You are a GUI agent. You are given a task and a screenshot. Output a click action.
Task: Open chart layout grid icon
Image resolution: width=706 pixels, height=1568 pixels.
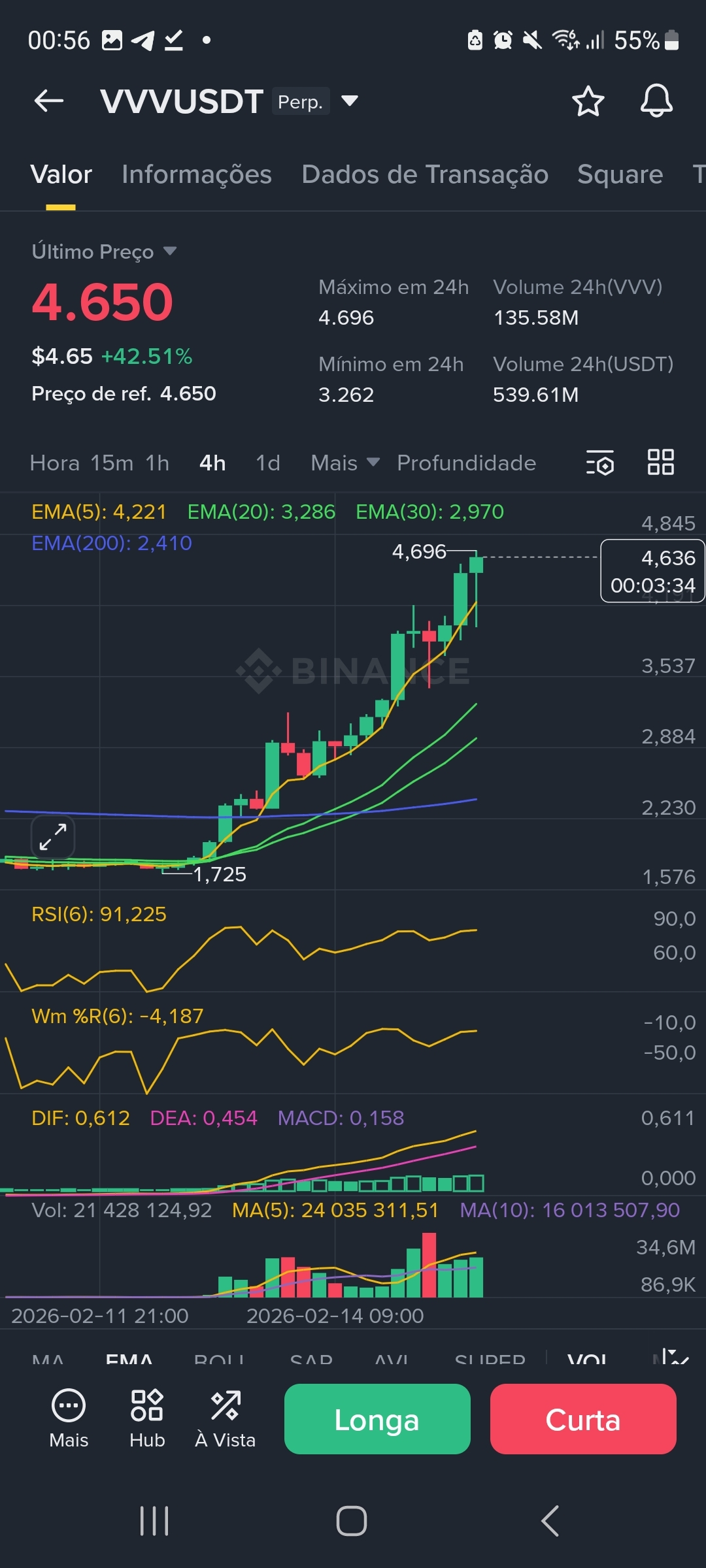[x=660, y=462]
